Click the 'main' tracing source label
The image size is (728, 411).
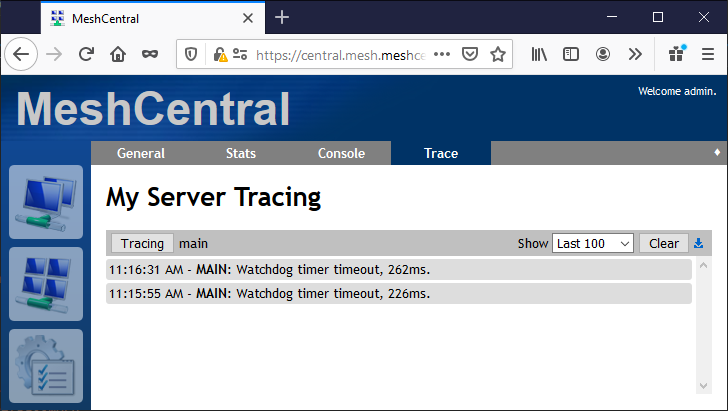[194, 243]
